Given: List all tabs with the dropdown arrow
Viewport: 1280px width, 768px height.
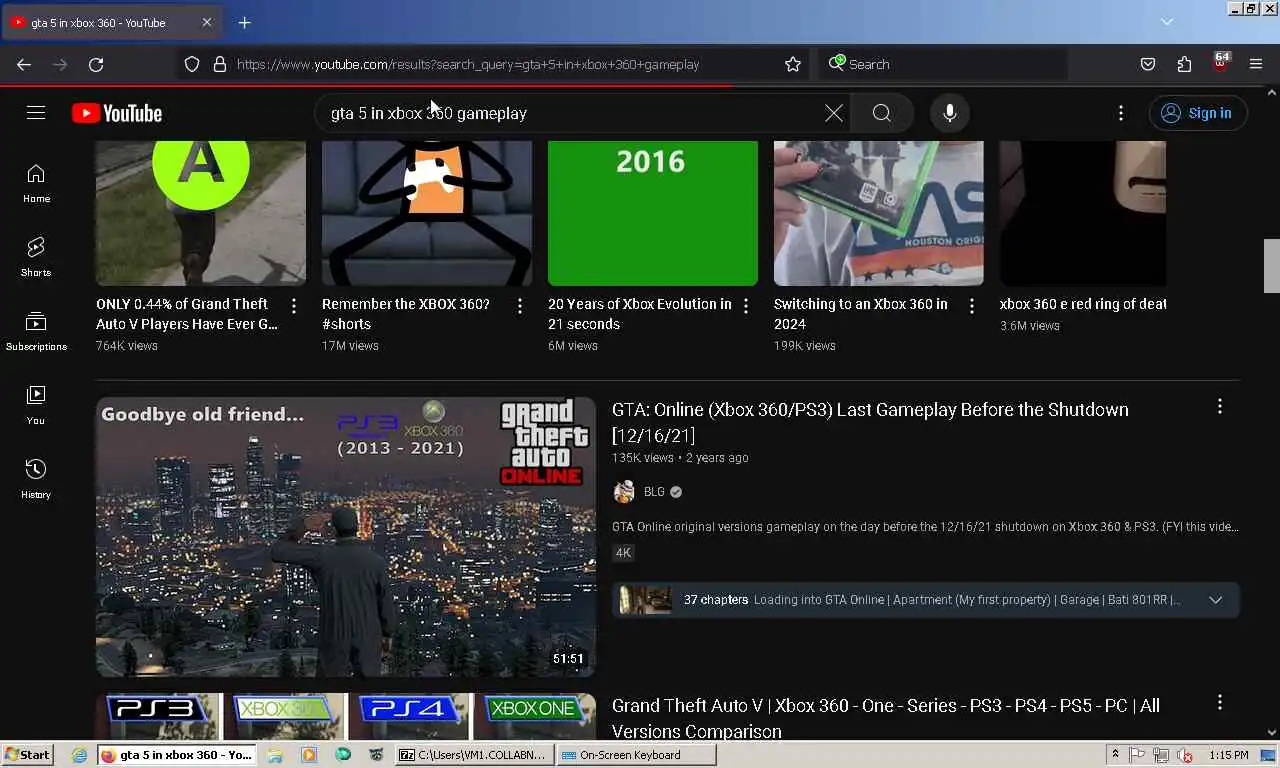Looking at the screenshot, I should tap(1166, 22).
